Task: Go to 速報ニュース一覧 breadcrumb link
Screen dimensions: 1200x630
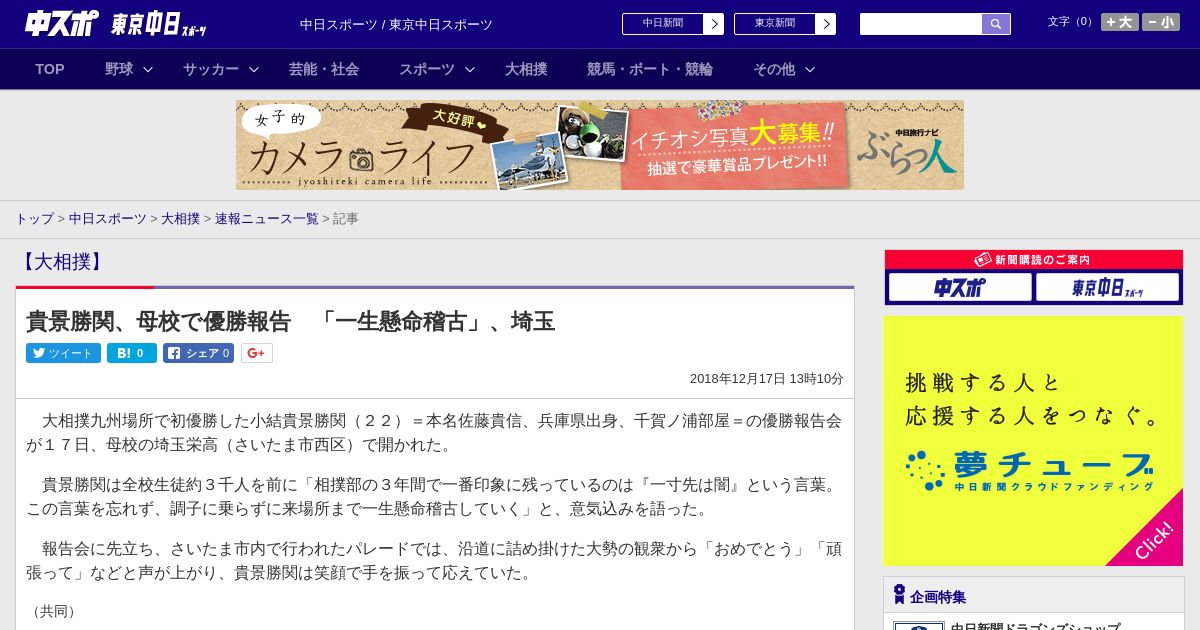Action: [x=266, y=218]
